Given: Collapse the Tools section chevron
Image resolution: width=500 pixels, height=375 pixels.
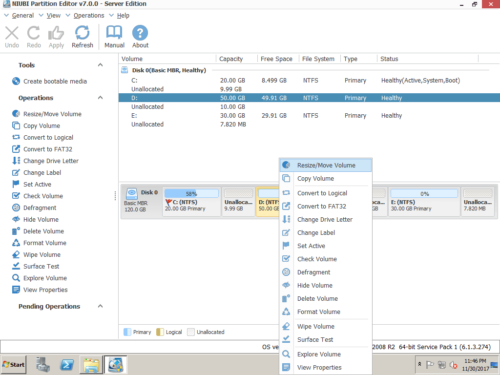Looking at the screenshot, I should click(x=100, y=65).
